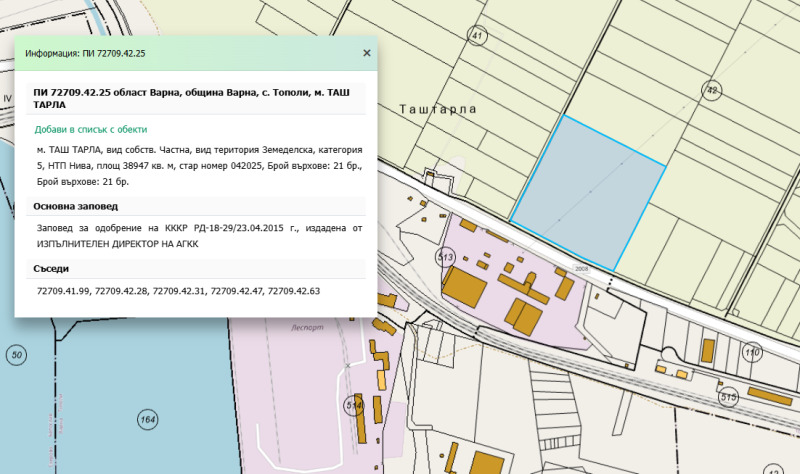Viewport: 800px width, 474px height.
Task: Click the circled 515 map marker
Action: [727, 398]
